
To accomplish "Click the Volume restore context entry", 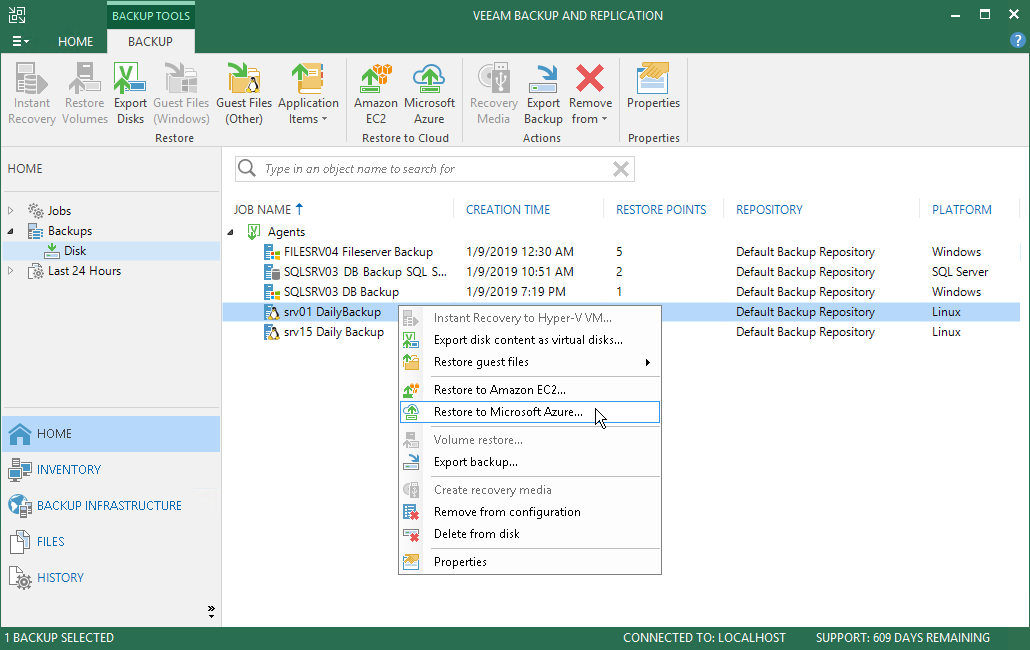I will (x=529, y=440).
